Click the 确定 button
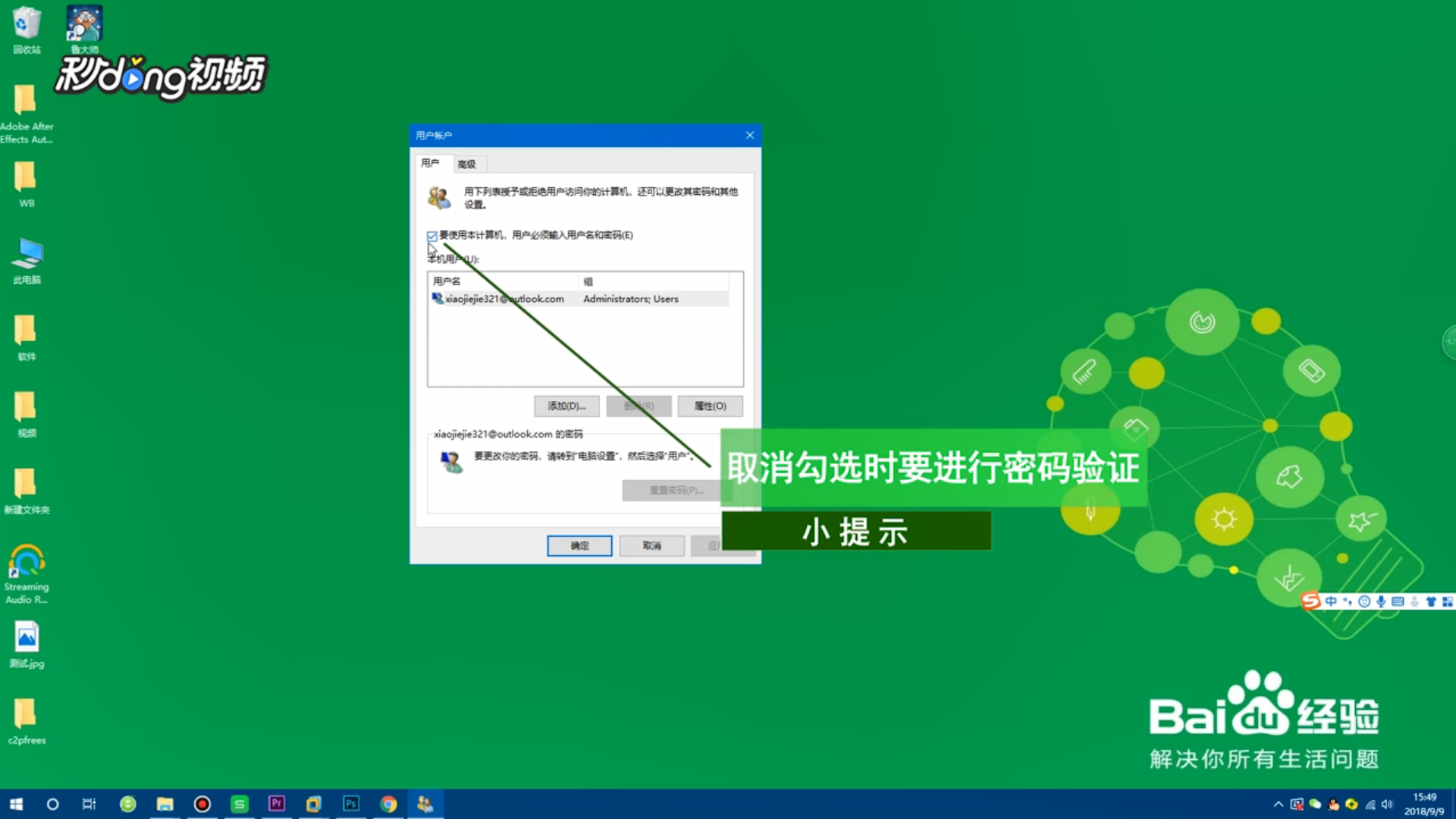1456x819 pixels. click(579, 546)
